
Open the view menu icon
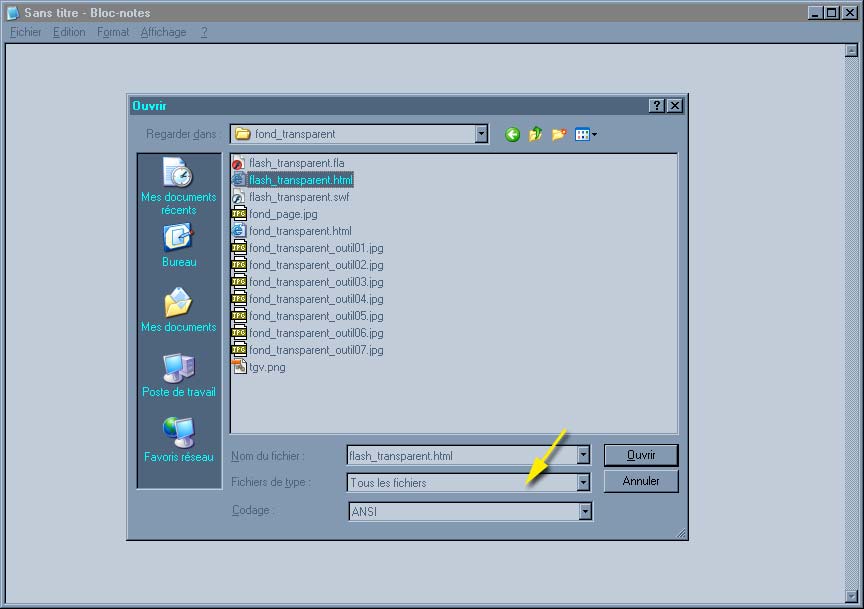(x=585, y=134)
